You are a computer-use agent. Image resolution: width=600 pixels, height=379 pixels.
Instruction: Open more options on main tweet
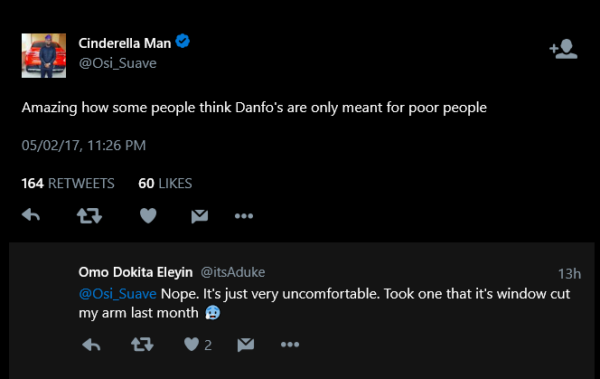click(244, 216)
